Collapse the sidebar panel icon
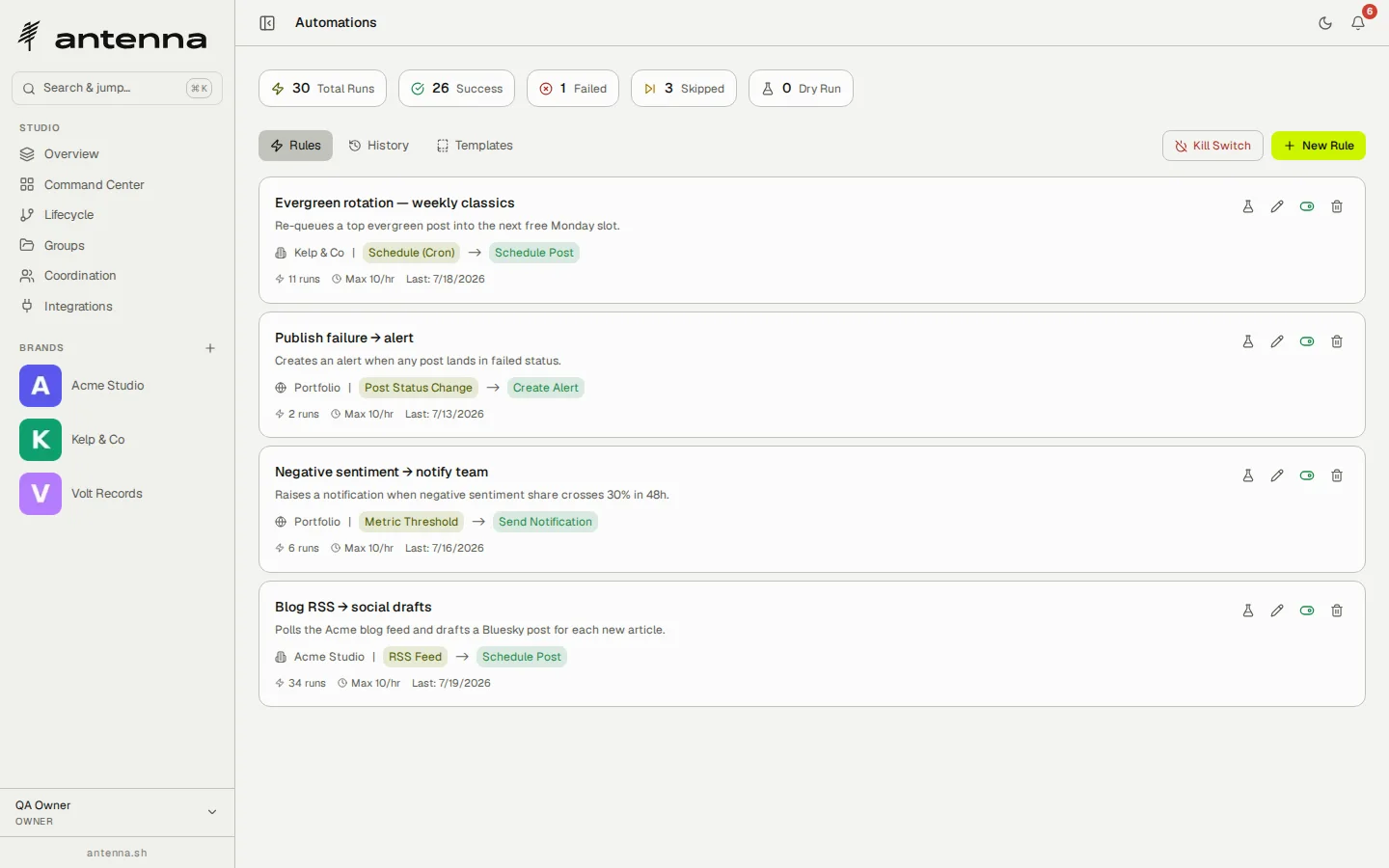1389x868 pixels. 267,23
